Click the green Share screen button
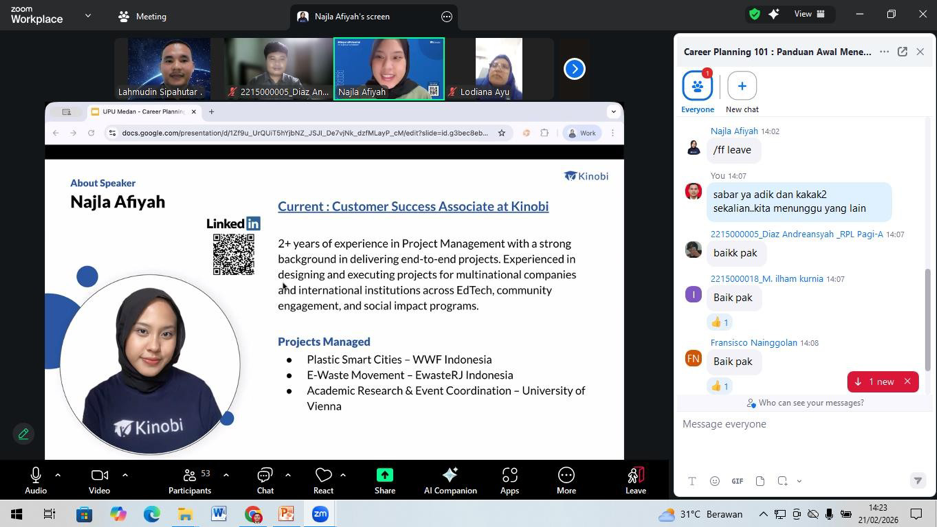Viewport: 937px width, 527px height. (385, 479)
